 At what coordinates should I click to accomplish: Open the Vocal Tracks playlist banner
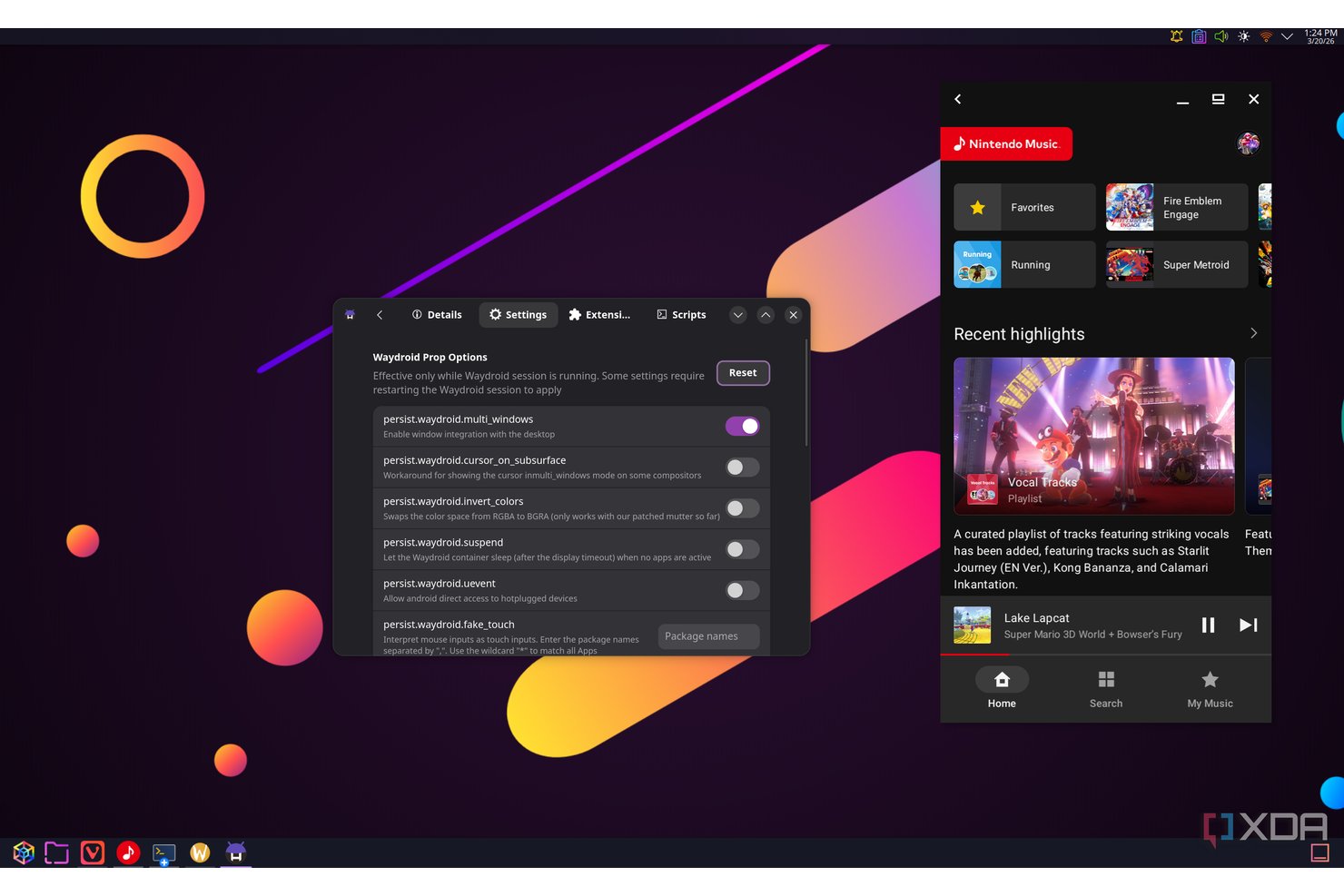point(1094,437)
